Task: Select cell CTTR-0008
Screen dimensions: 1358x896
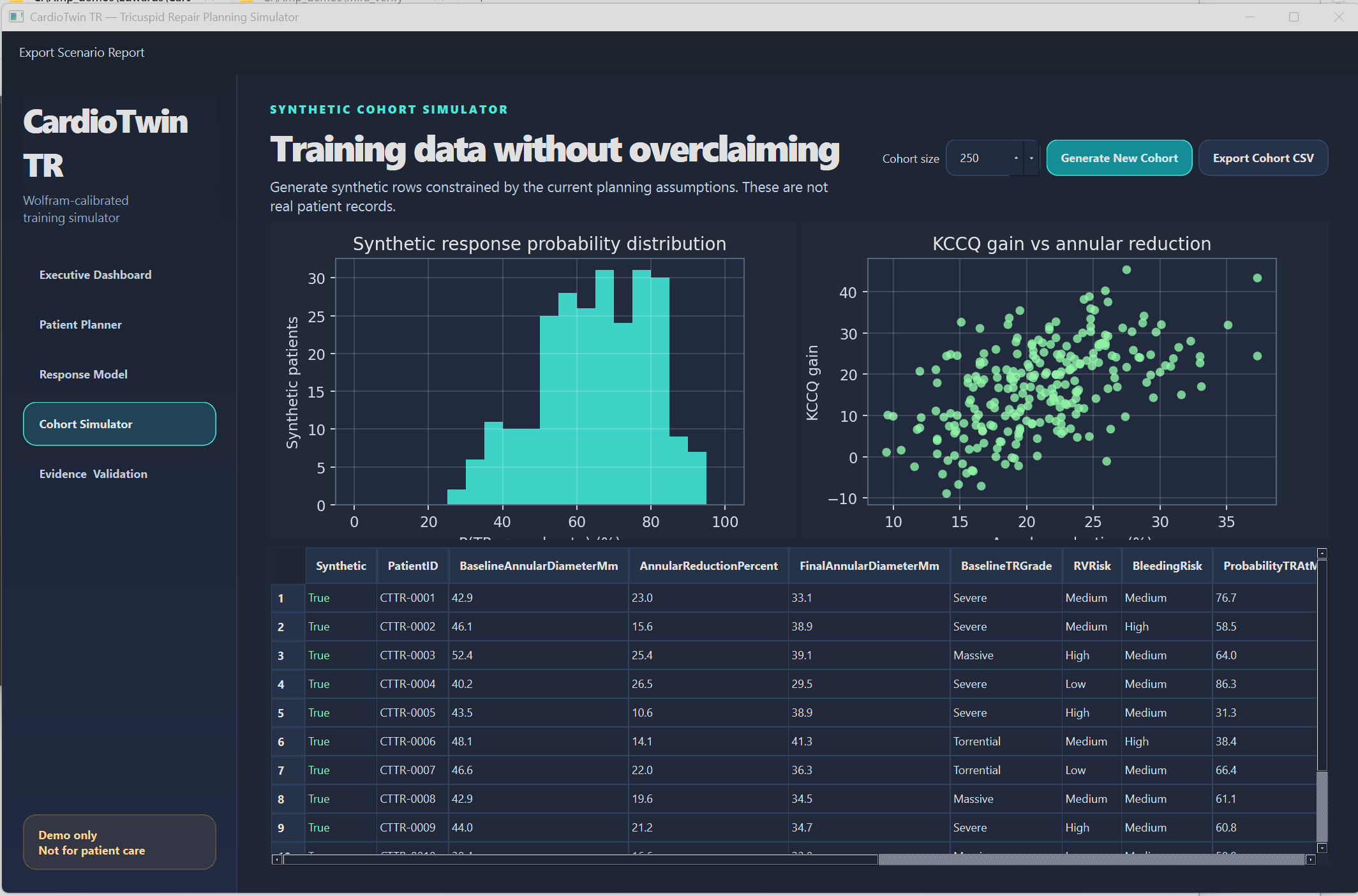Action: tap(412, 799)
